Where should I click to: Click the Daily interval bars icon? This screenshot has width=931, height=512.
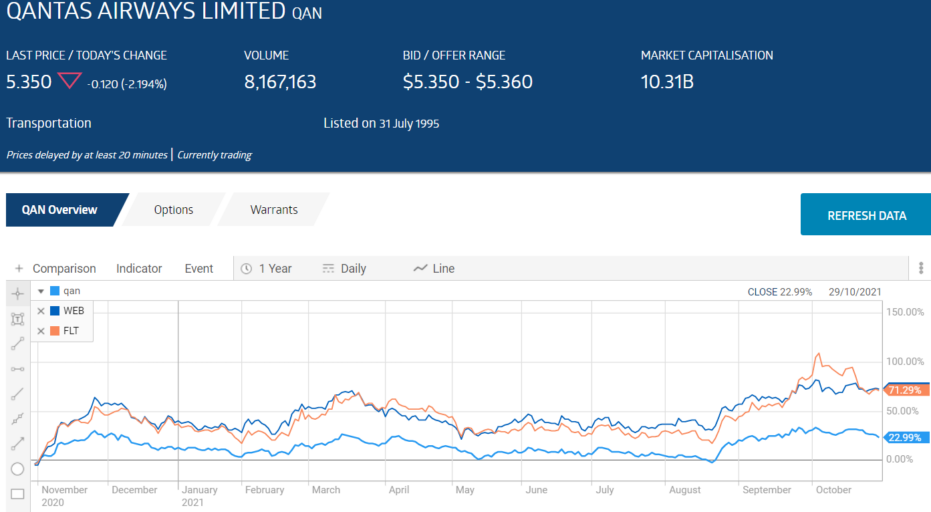tap(328, 268)
